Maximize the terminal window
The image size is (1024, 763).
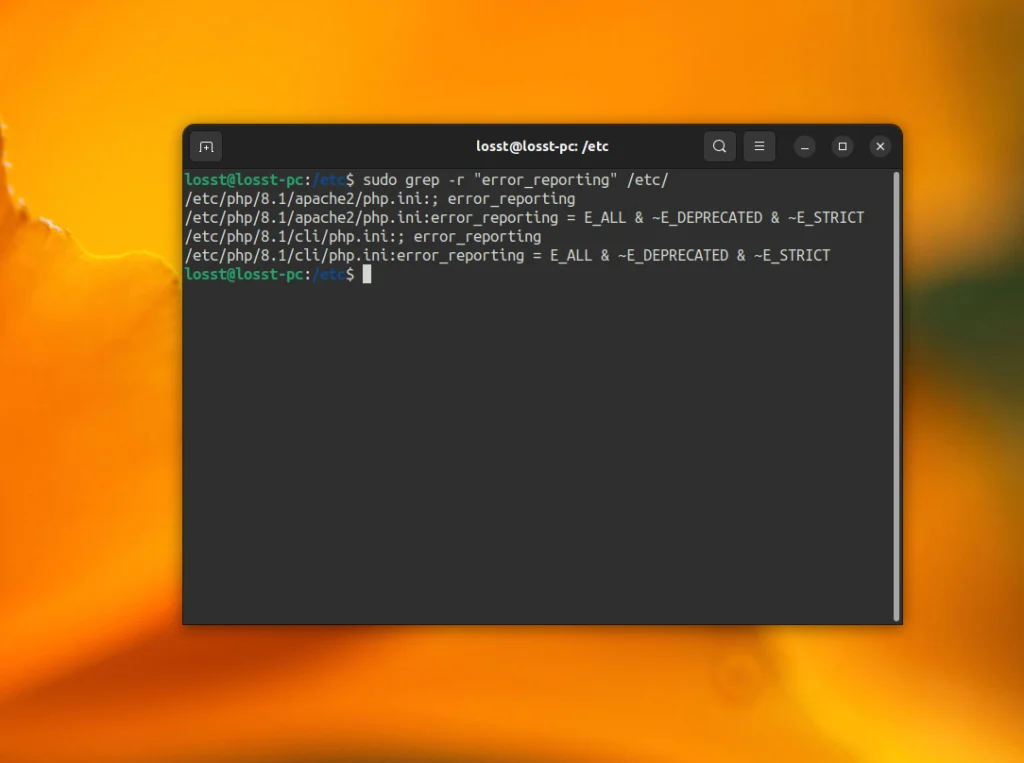click(842, 146)
